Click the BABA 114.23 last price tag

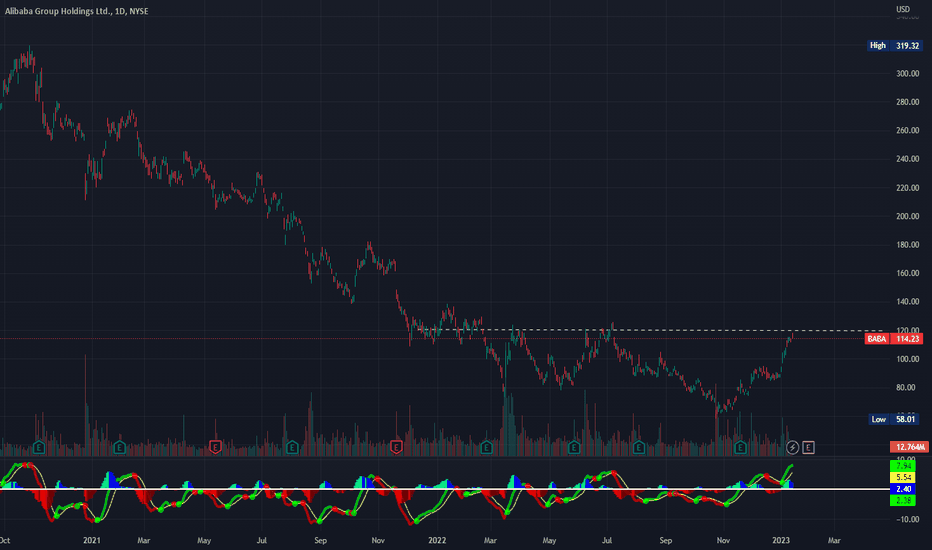[894, 339]
